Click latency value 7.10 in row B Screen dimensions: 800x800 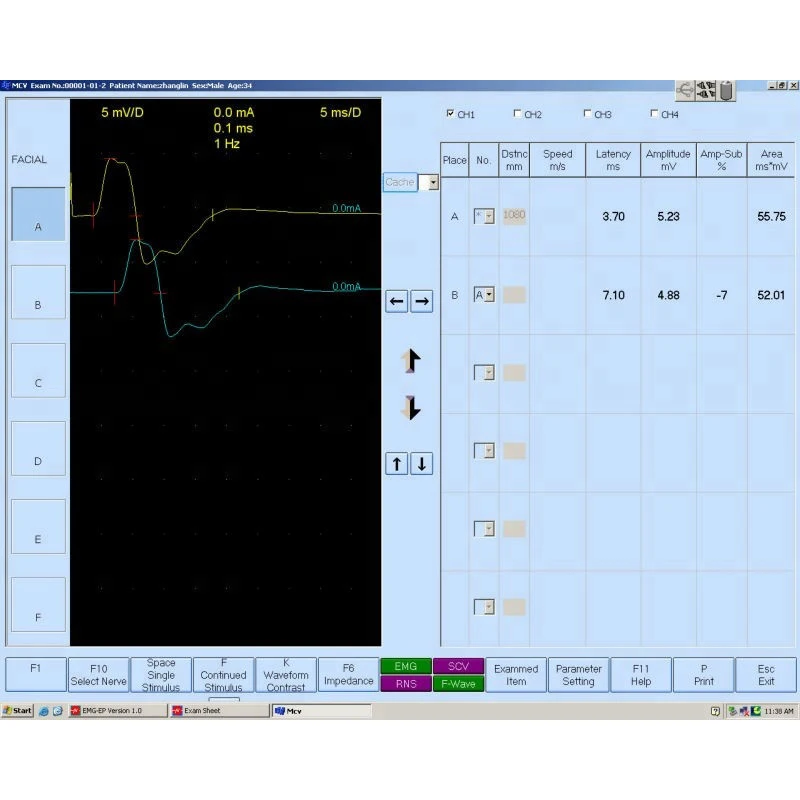coord(613,295)
